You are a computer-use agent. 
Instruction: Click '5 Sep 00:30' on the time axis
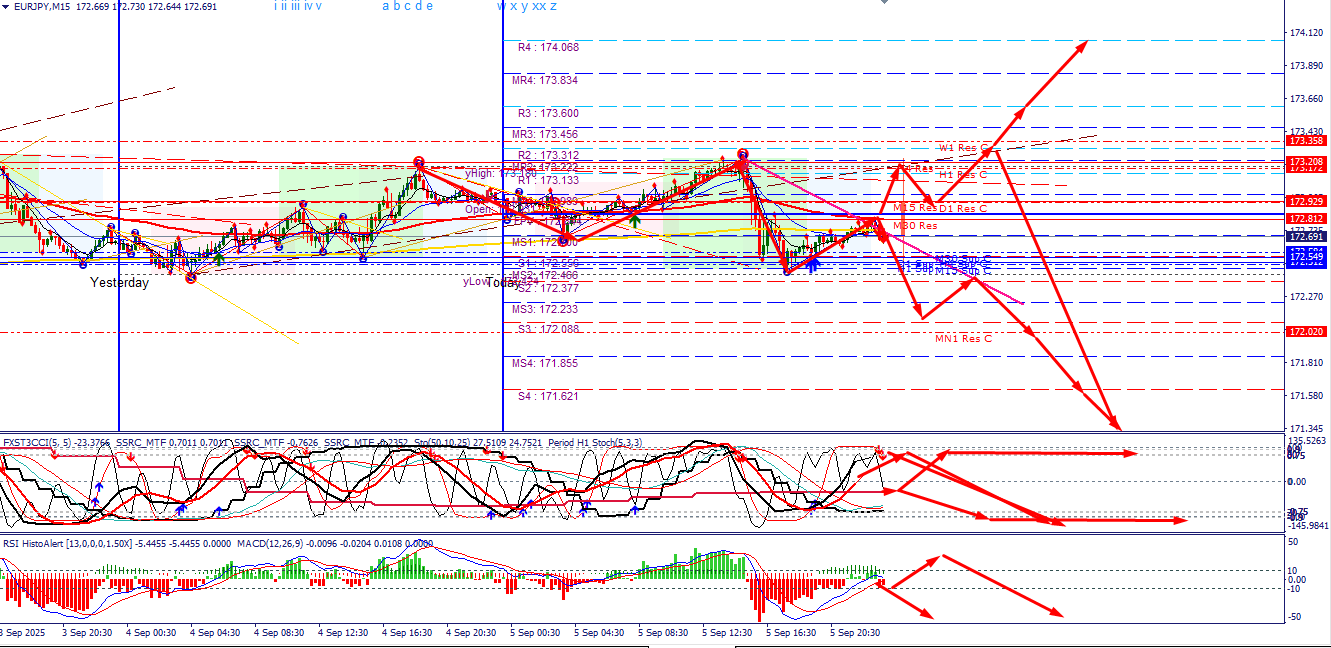click(535, 632)
